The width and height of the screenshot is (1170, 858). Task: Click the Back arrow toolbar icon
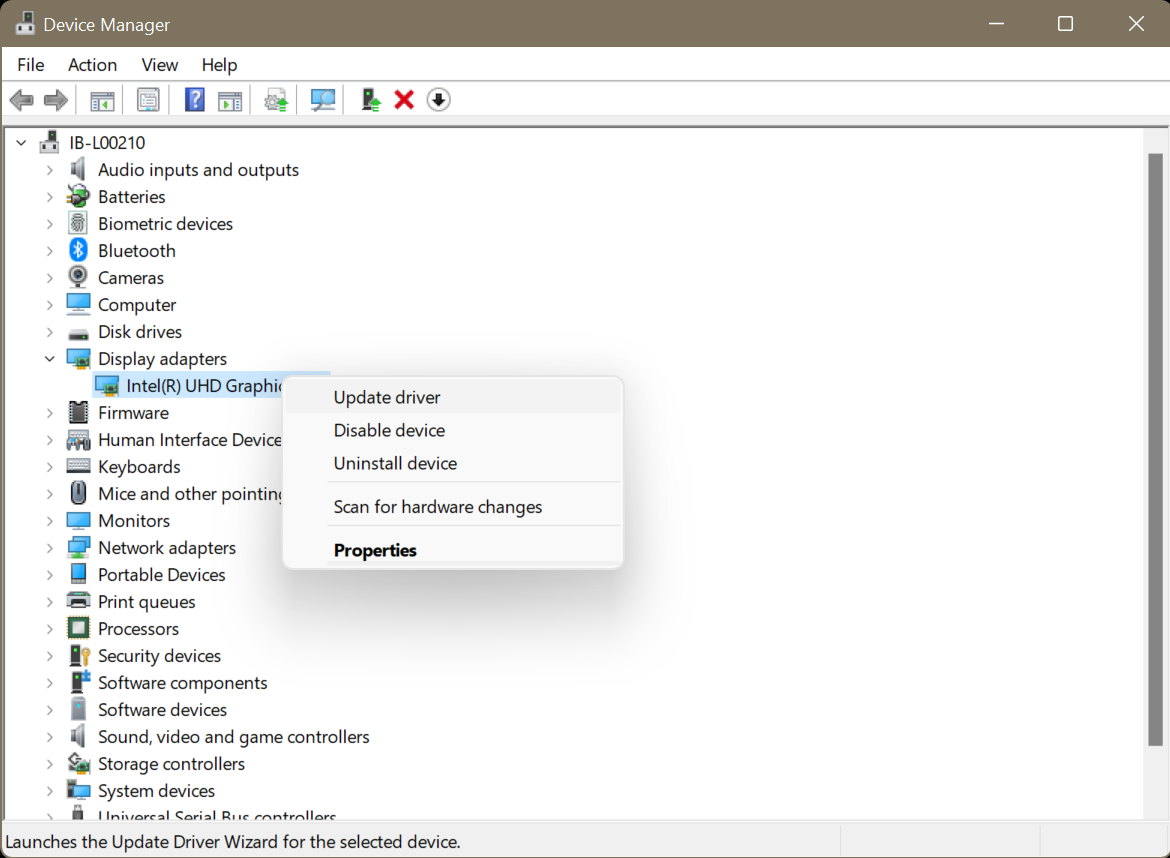22,100
